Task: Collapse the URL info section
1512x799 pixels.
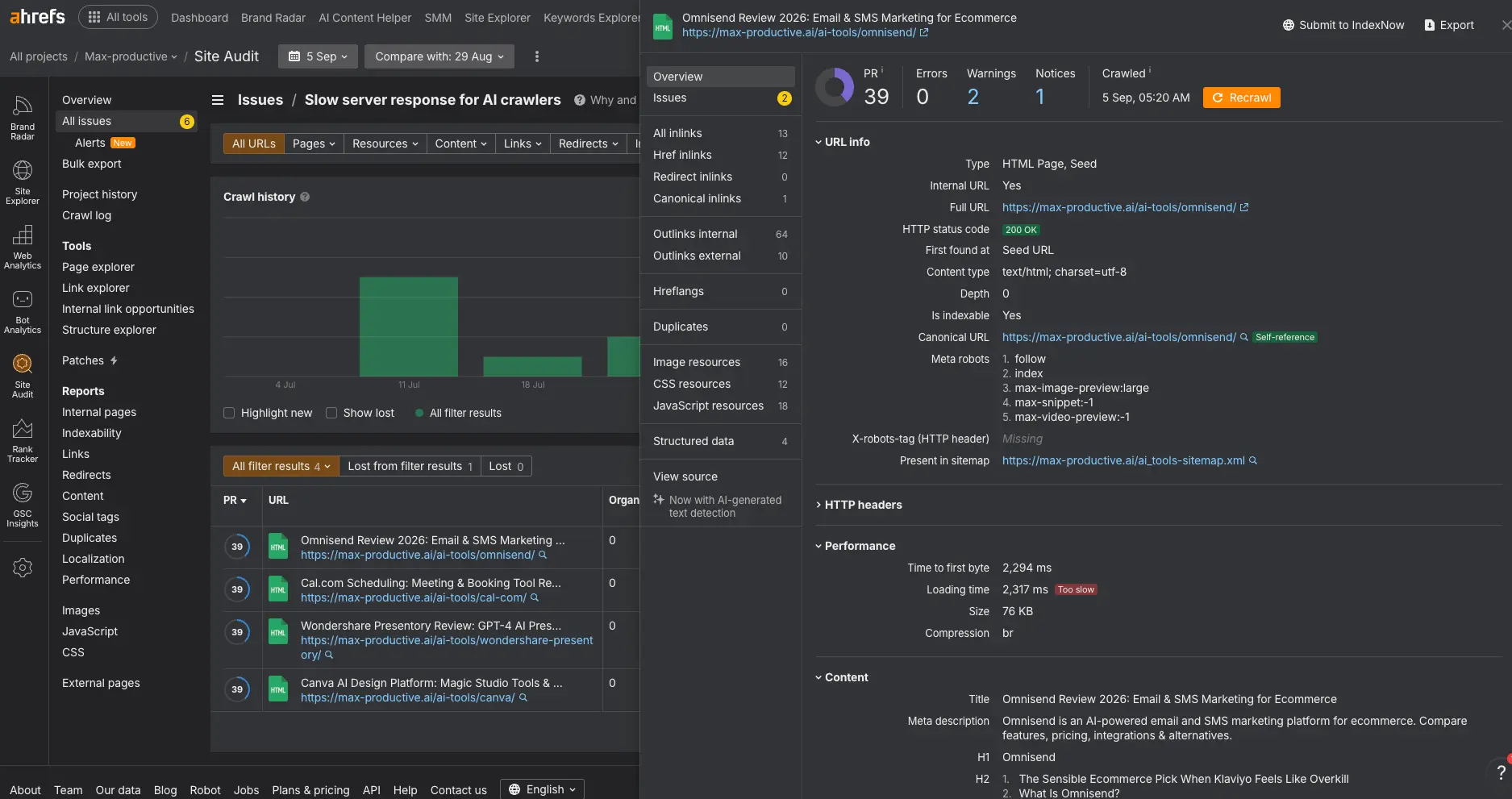Action: (843, 142)
